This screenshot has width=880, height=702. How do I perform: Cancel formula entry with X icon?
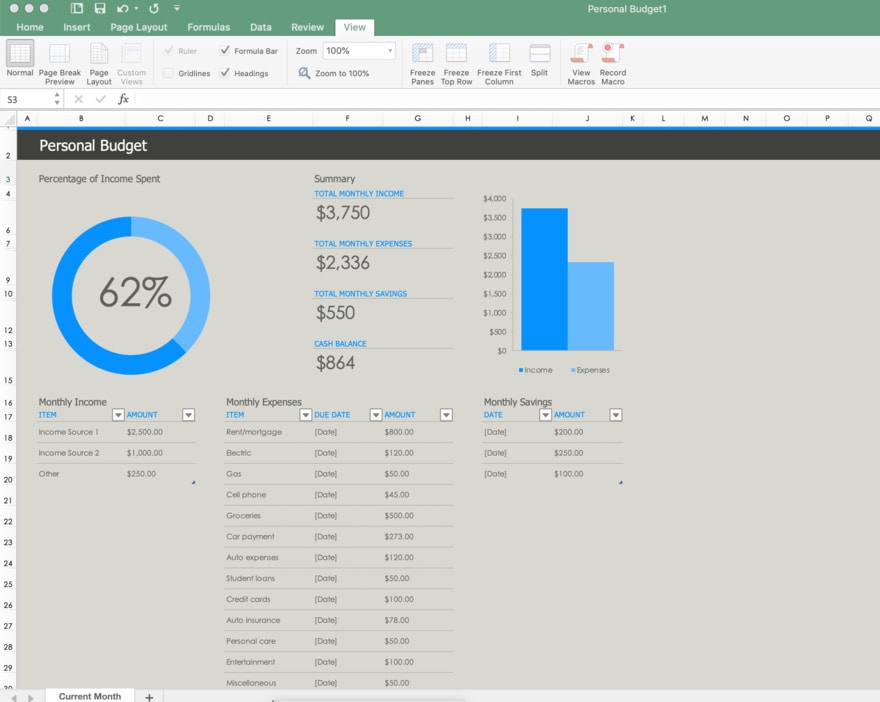tap(79, 99)
